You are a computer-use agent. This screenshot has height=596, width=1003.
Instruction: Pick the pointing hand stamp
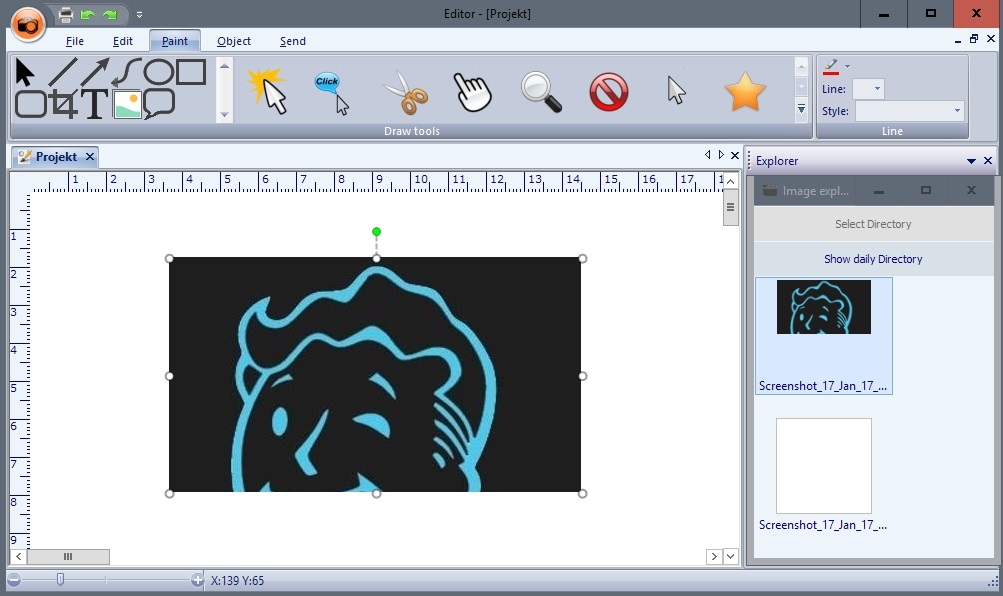pyautogui.click(x=472, y=93)
